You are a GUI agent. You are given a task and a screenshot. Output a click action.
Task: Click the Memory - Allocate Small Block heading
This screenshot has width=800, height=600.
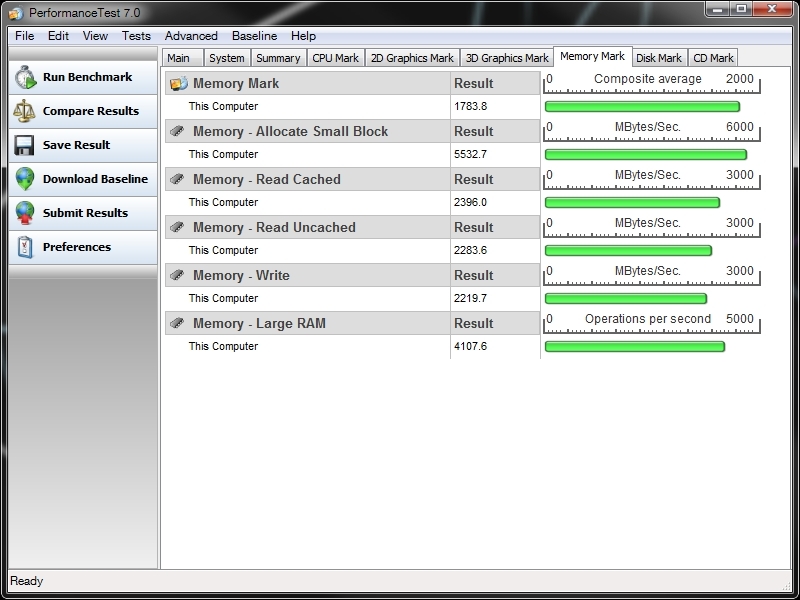[290, 131]
